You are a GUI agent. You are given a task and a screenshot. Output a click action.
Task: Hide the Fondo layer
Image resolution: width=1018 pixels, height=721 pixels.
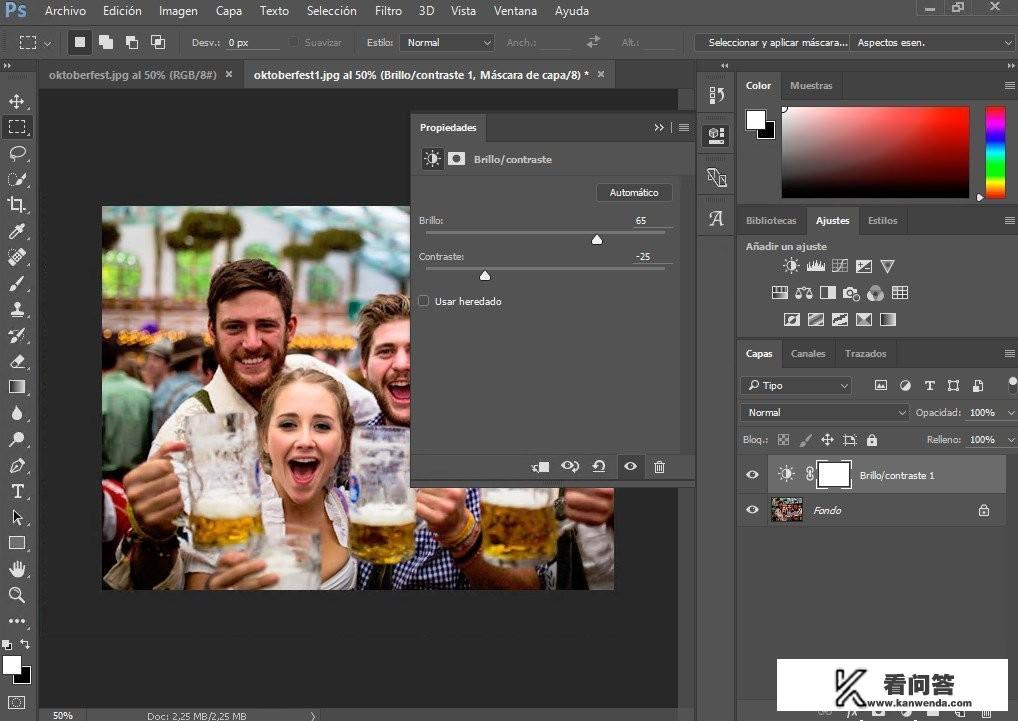(x=753, y=510)
